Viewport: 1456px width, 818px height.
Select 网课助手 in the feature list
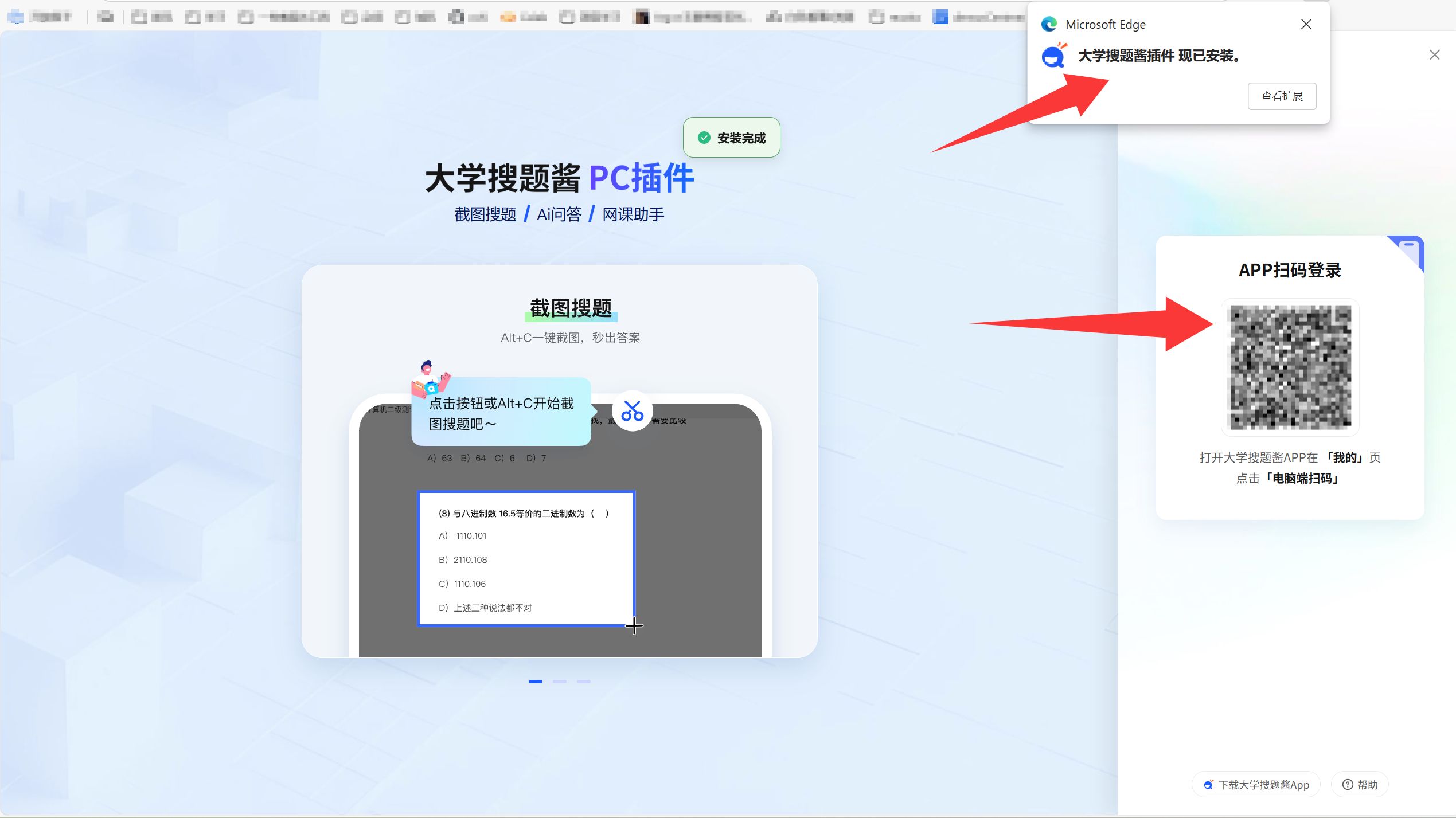(x=633, y=213)
